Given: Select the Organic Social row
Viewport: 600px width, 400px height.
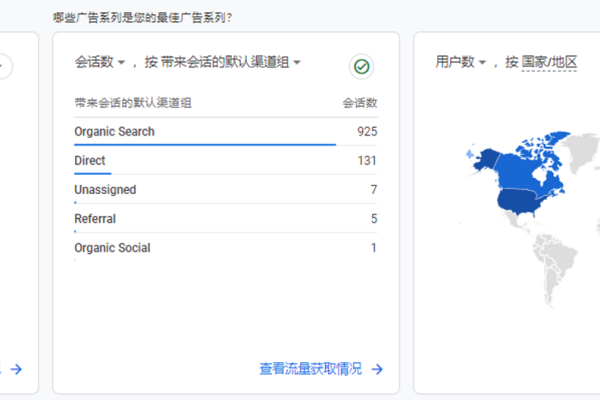Looking at the screenshot, I should [x=226, y=248].
